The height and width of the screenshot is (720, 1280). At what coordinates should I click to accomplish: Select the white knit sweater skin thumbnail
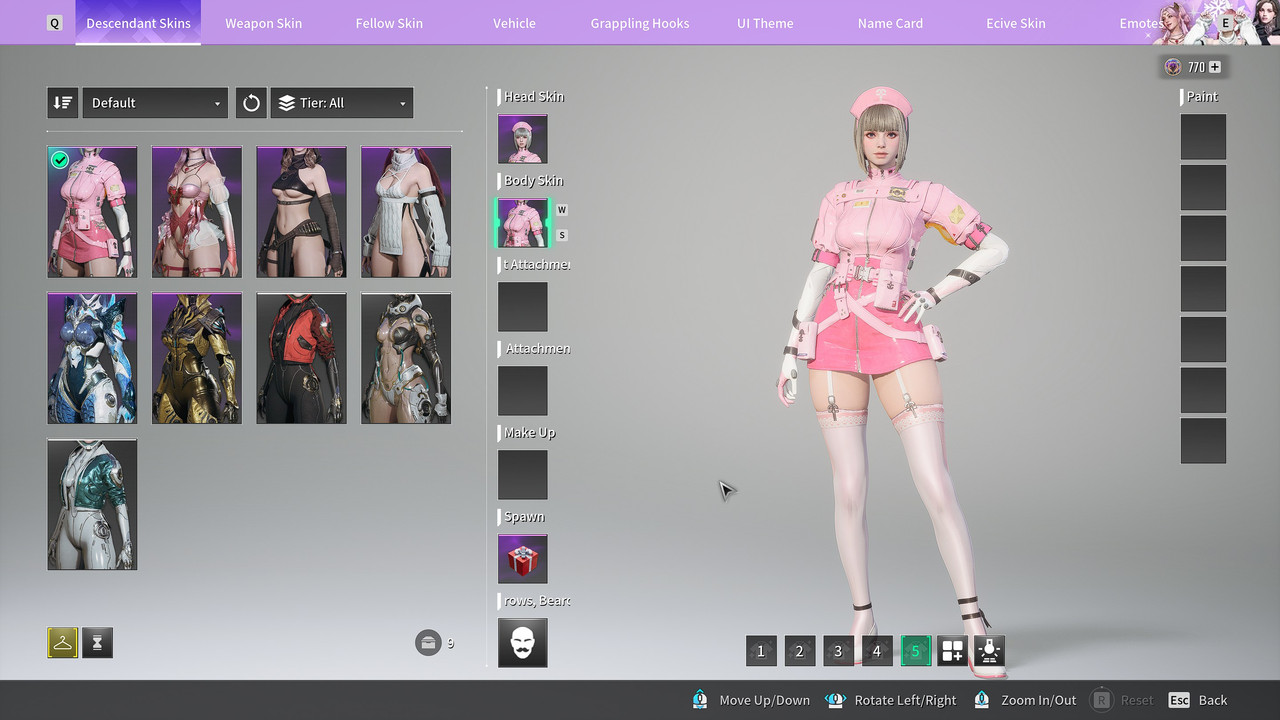click(406, 212)
